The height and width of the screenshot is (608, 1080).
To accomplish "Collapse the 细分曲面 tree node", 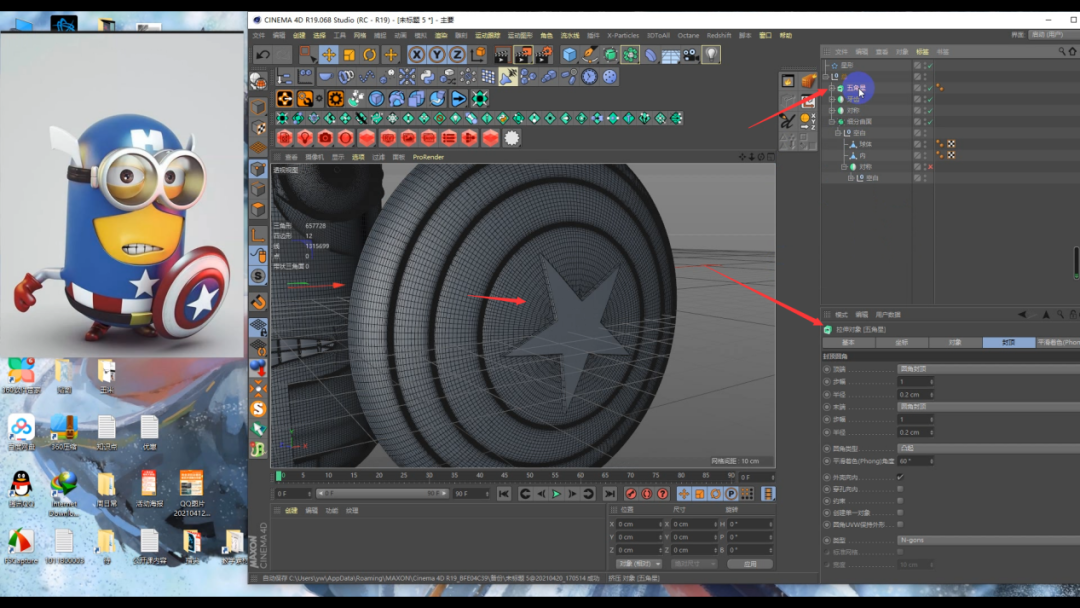I will (x=832, y=121).
